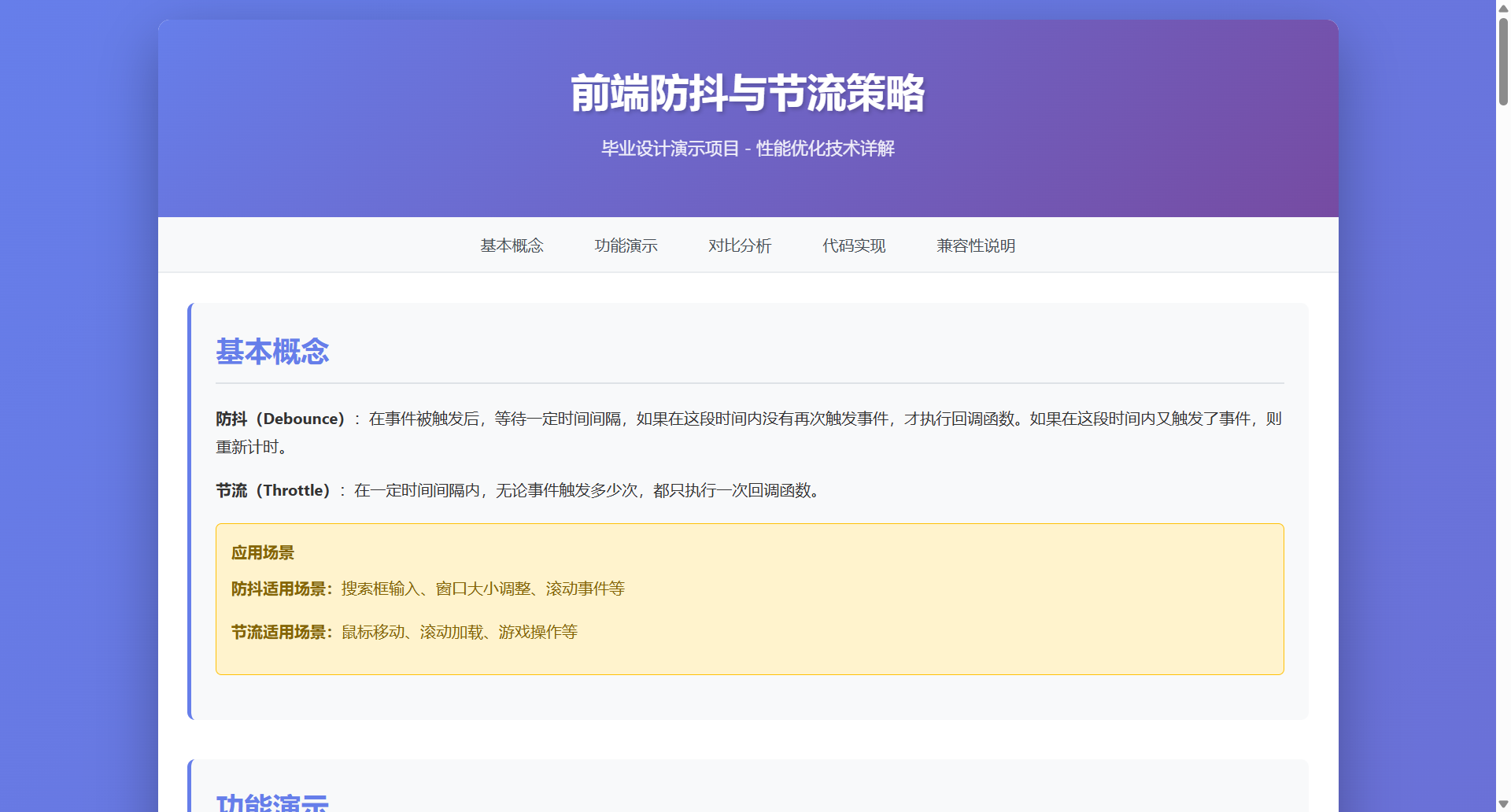Click the text 鼠标移动、滚动加载、游戏操作等
The width and height of the screenshot is (1511, 812).
click(x=460, y=632)
